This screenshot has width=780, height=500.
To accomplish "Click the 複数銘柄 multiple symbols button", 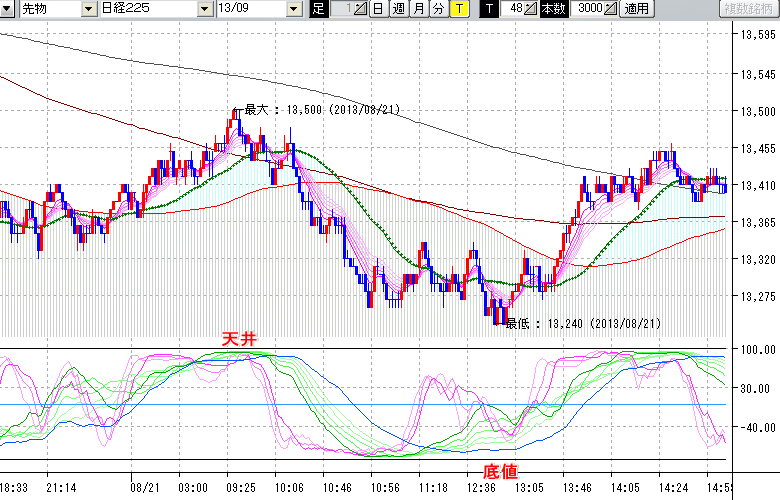I will pos(749,9).
